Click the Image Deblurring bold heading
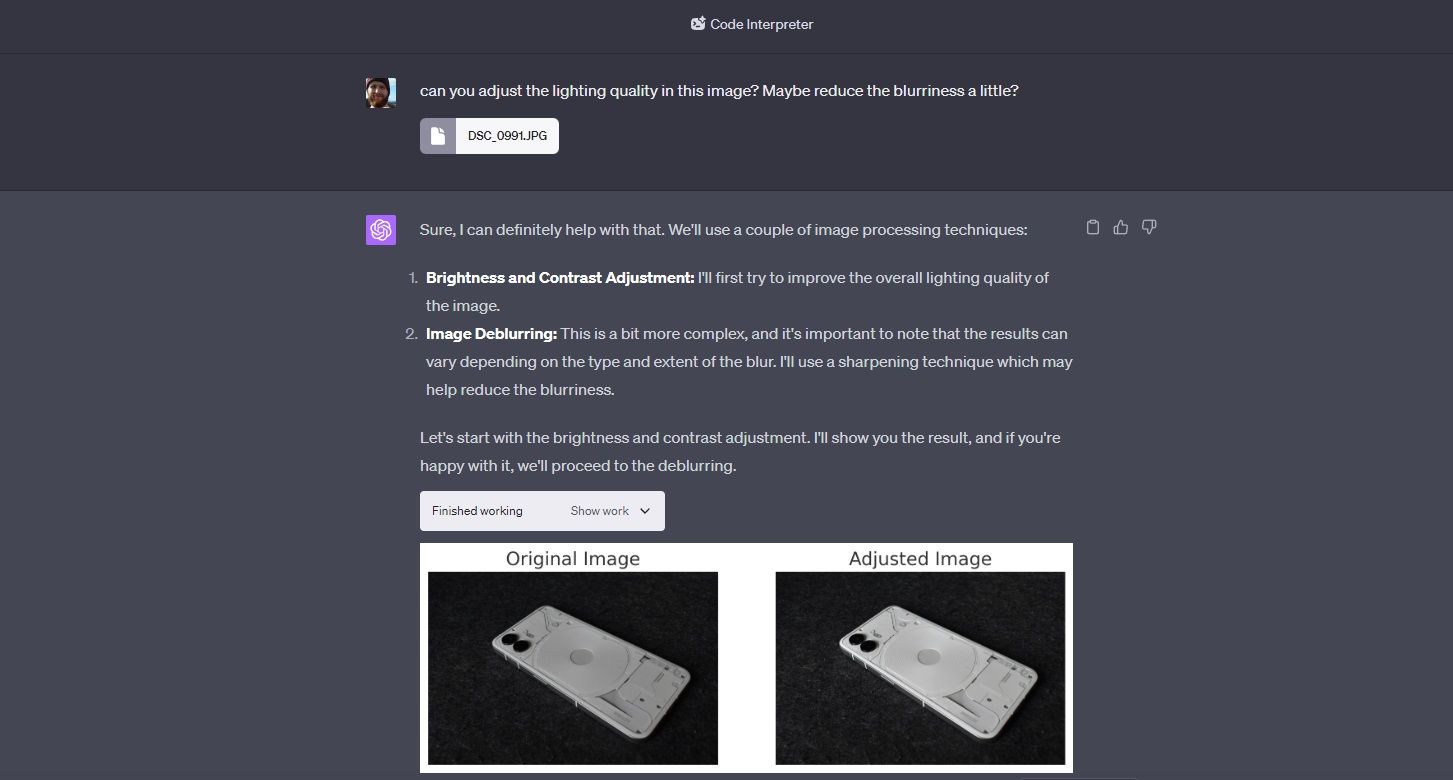Image resolution: width=1453 pixels, height=780 pixels. coord(491,334)
